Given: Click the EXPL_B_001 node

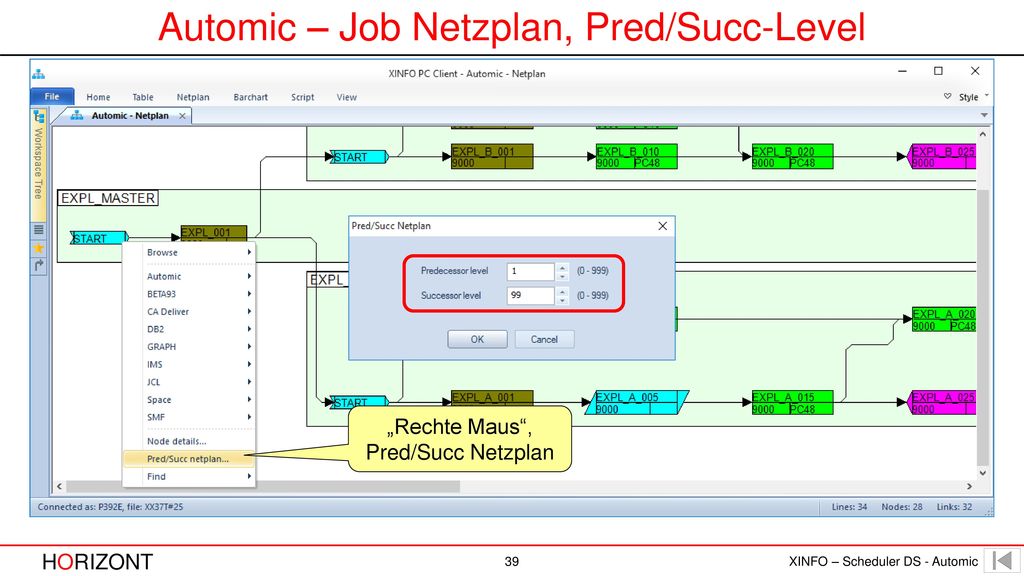Looking at the screenshot, I should [x=492, y=157].
